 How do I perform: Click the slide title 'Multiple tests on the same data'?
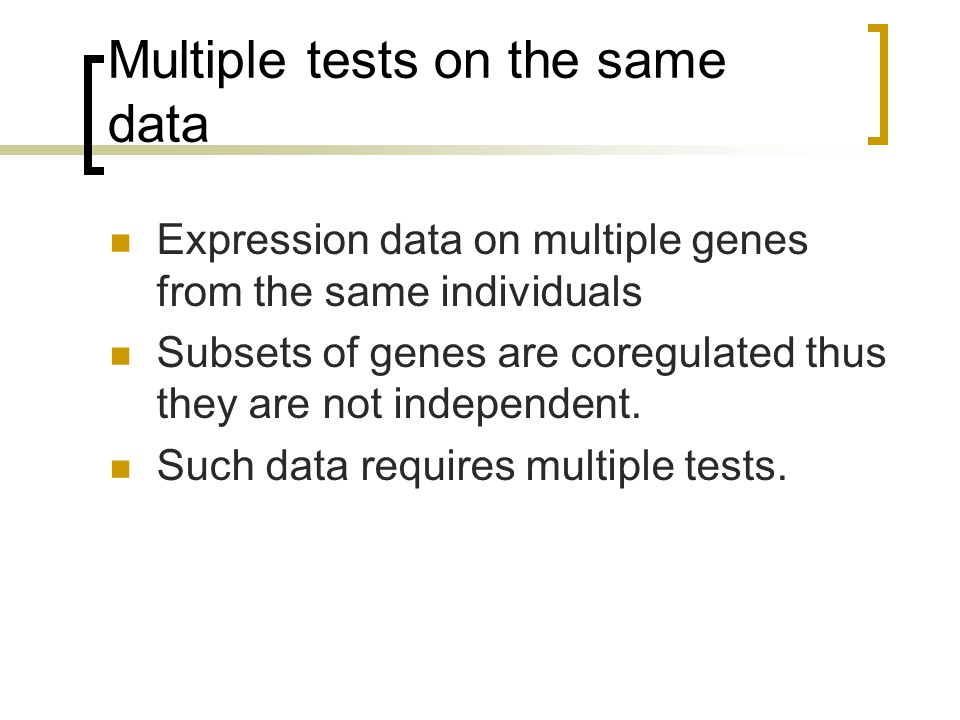(x=417, y=92)
